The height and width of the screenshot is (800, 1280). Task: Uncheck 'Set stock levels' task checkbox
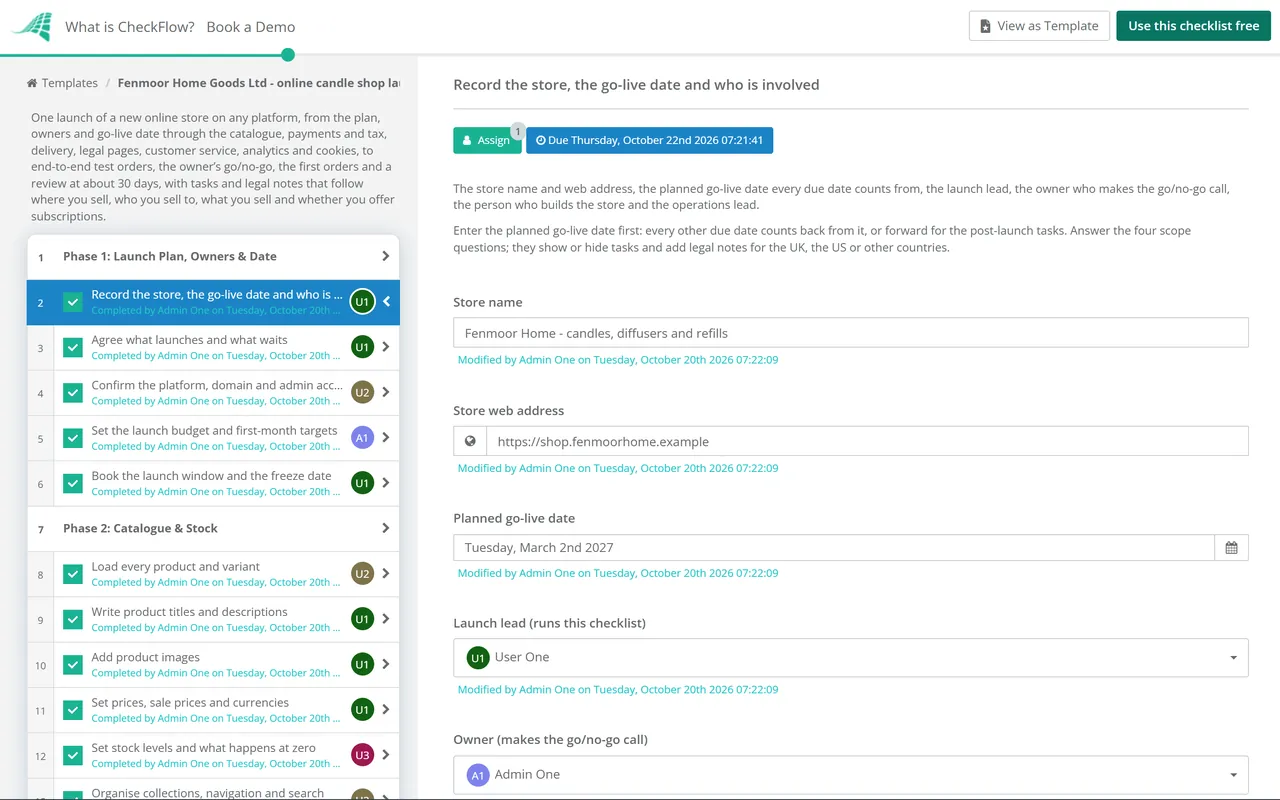click(x=73, y=755)
